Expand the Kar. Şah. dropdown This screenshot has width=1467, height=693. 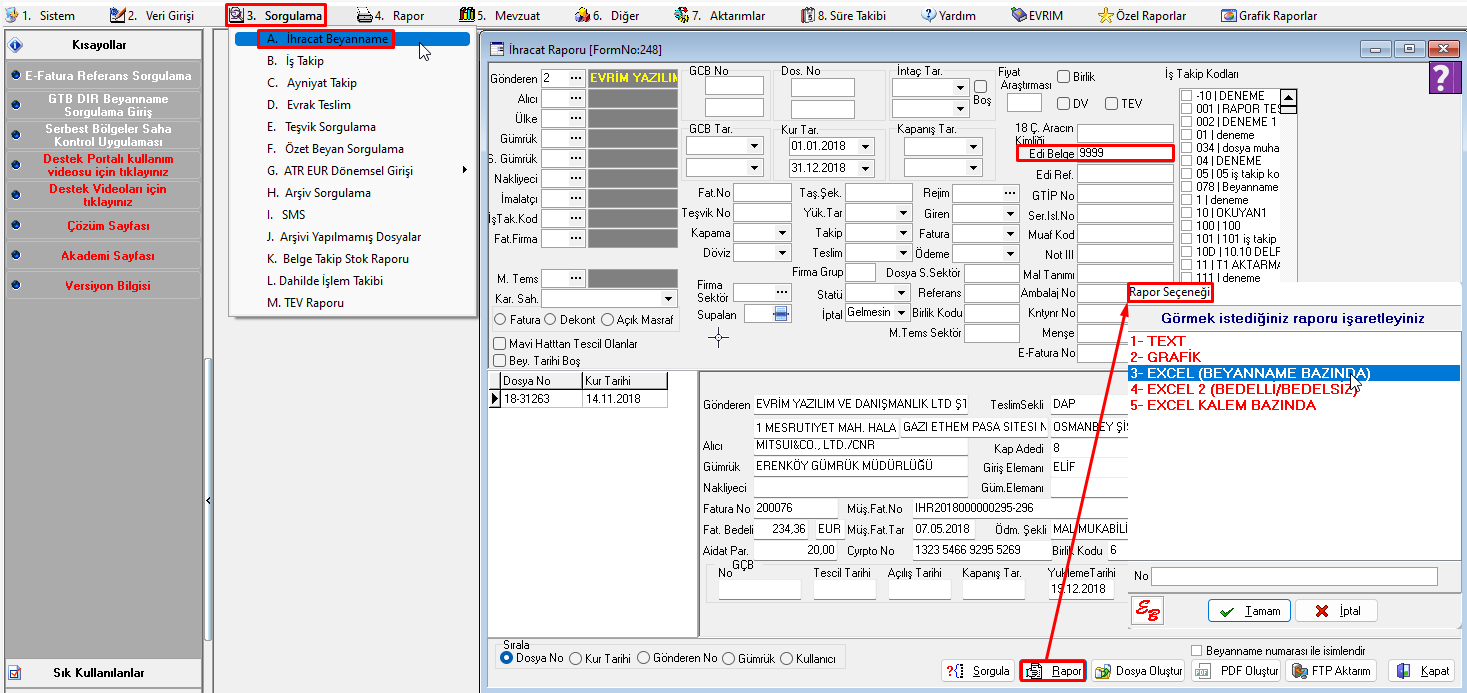(668, 299)
